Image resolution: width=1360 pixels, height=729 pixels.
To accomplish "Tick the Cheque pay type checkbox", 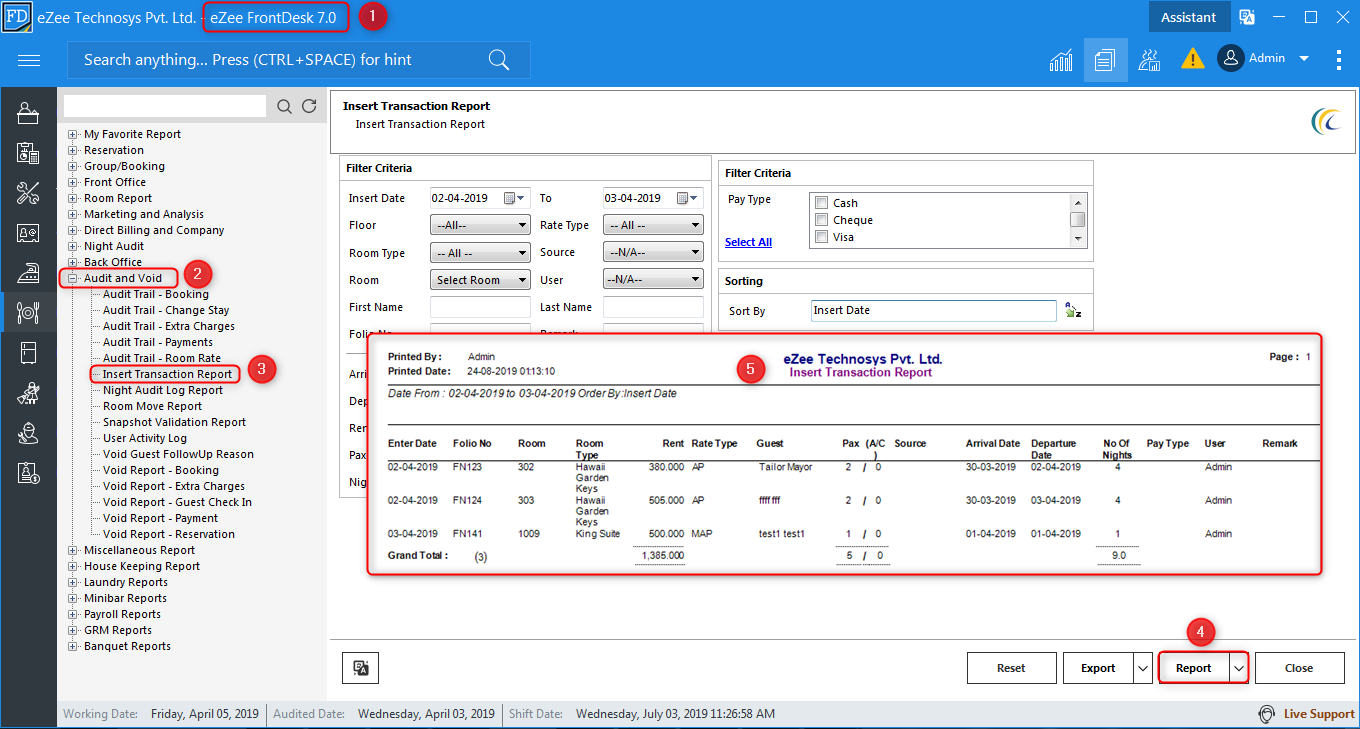I will (822, 220).
